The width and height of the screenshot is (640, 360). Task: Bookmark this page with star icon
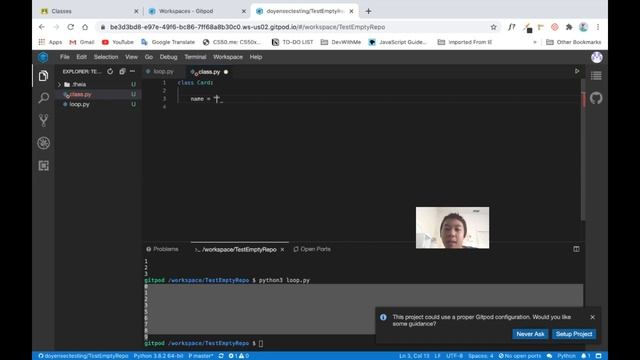493,27
